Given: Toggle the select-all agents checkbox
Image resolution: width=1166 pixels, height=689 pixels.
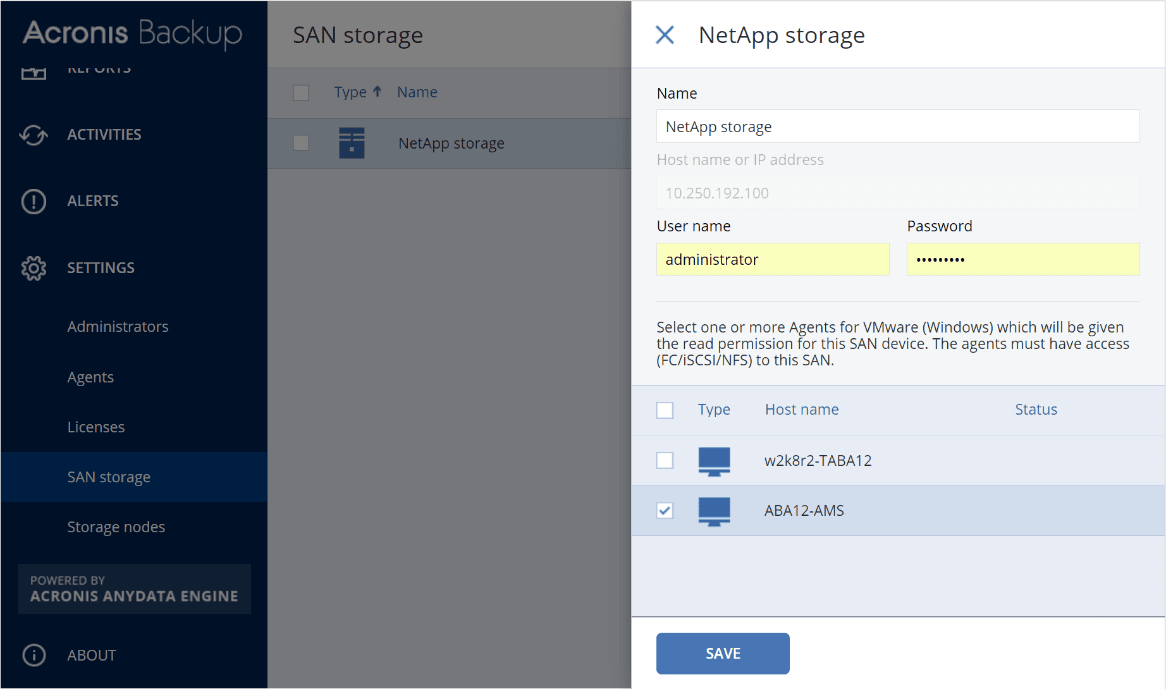Looking at the screenshot, I should (665, 410).
